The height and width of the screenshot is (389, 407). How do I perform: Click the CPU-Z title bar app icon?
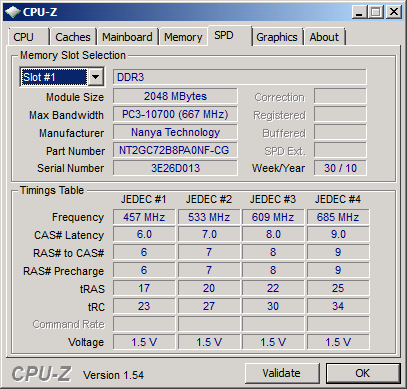pos(13,12)
